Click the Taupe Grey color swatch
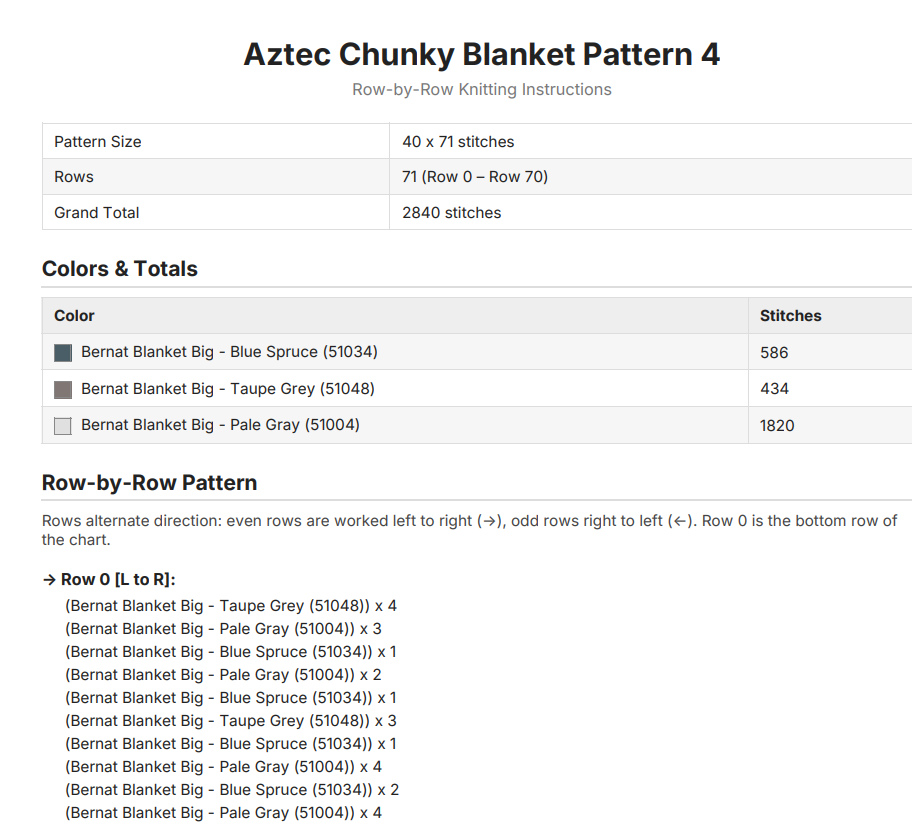Screen dimensions: 912x822 63,389
